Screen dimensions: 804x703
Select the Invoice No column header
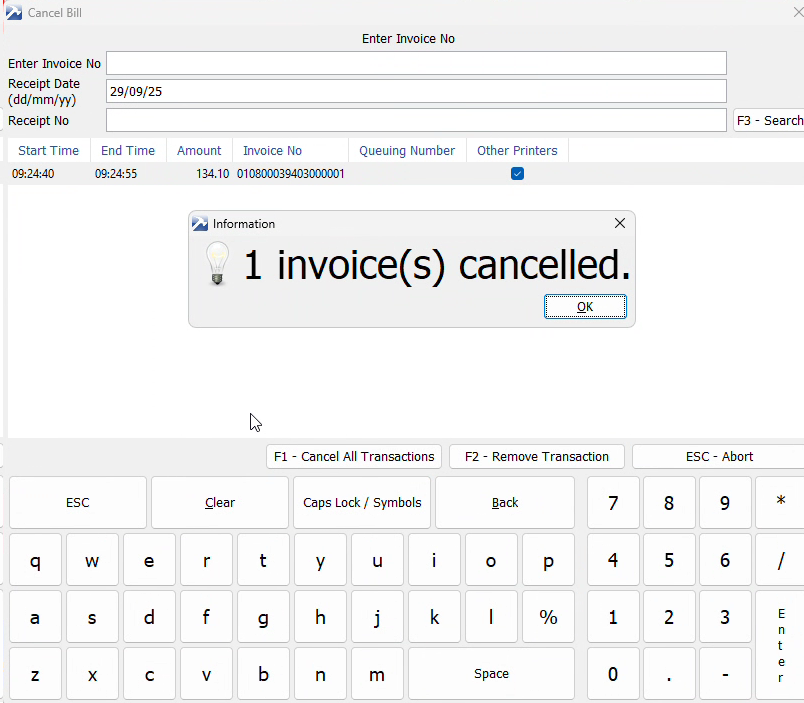coord(272,151)
